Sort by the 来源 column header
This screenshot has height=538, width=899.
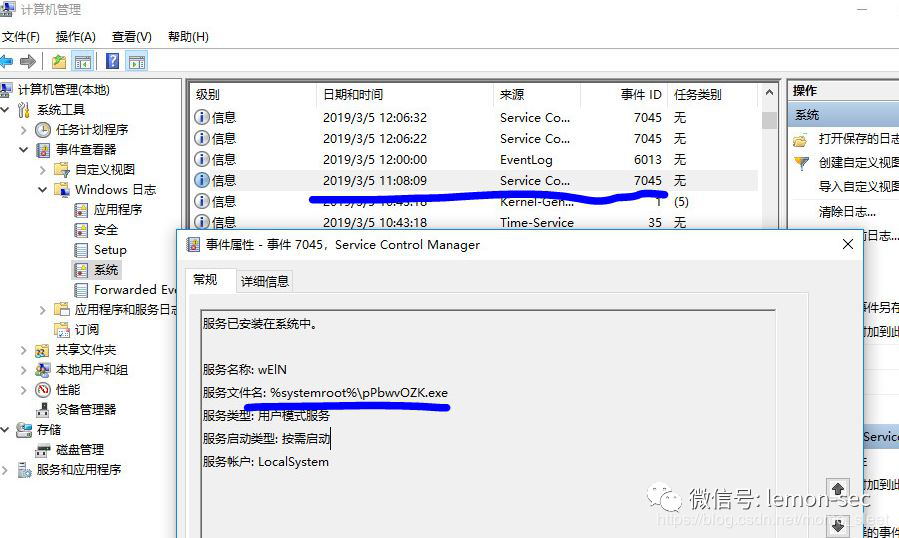537,95
